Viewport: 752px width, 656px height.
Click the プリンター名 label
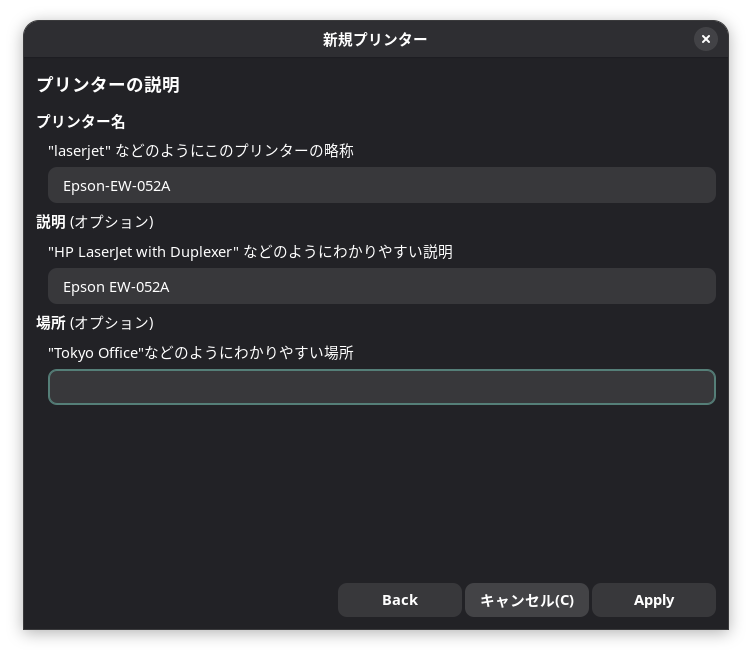click(x=81, y=121)
